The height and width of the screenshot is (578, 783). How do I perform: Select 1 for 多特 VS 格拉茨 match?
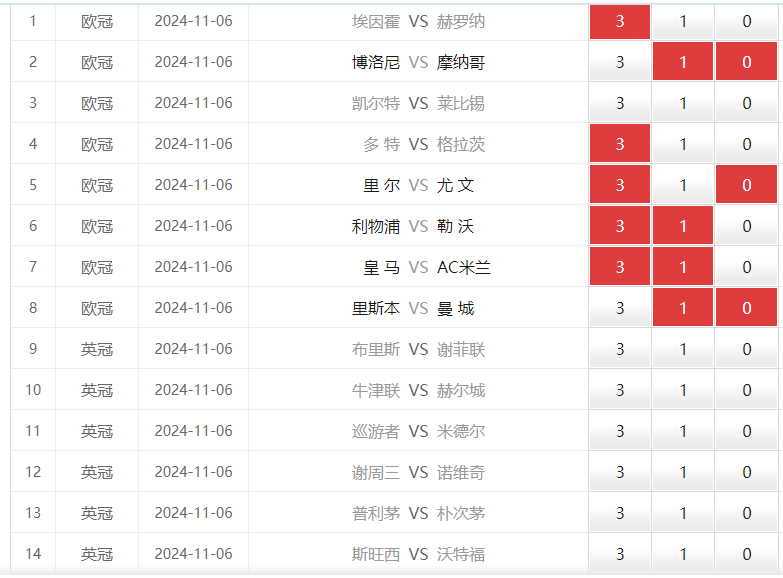coord(683,144)
